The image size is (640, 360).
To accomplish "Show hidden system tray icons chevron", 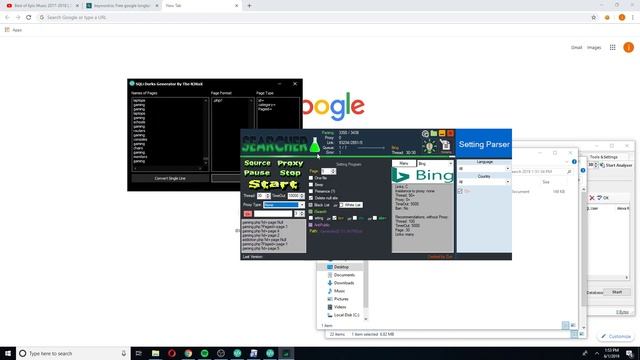I will [597, 353].
